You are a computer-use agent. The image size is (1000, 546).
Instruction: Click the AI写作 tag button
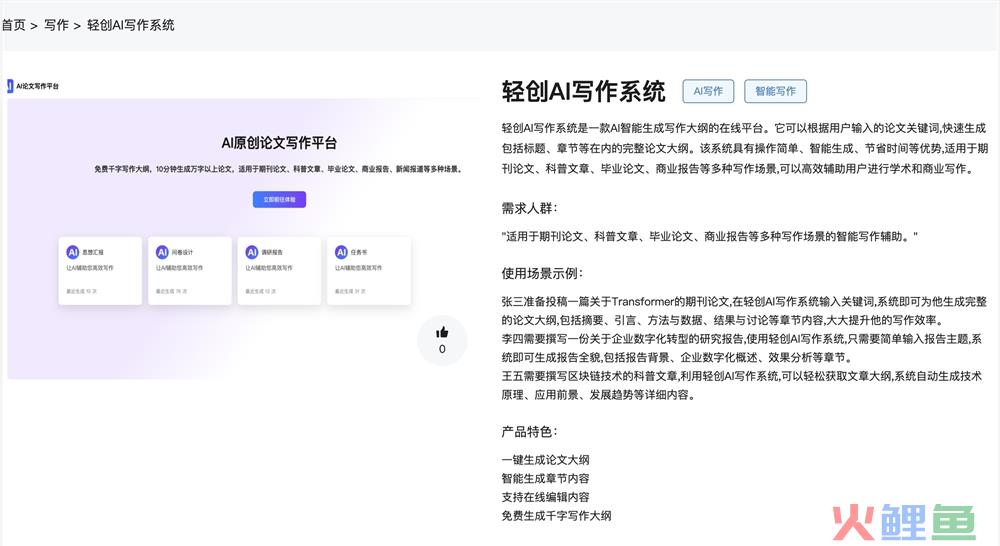[708, 91]
